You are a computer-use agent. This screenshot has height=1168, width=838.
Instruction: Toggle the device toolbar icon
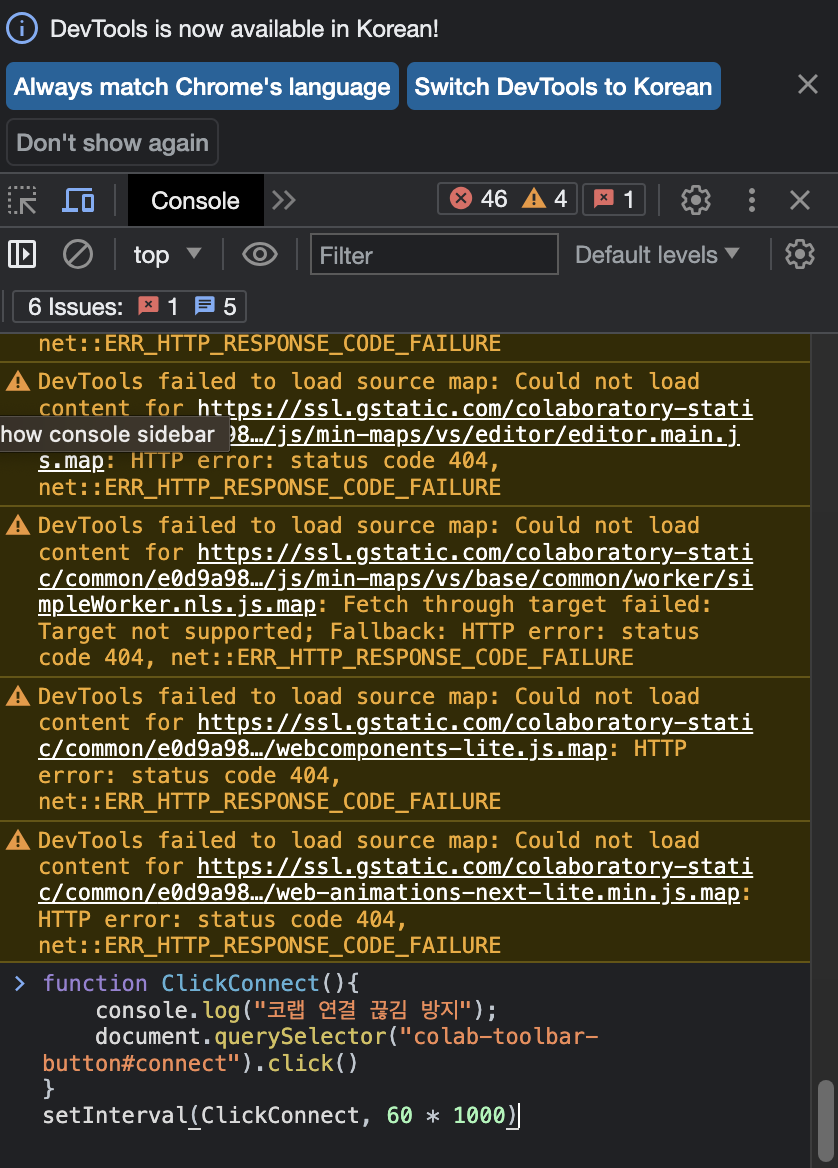coord(78,200)
